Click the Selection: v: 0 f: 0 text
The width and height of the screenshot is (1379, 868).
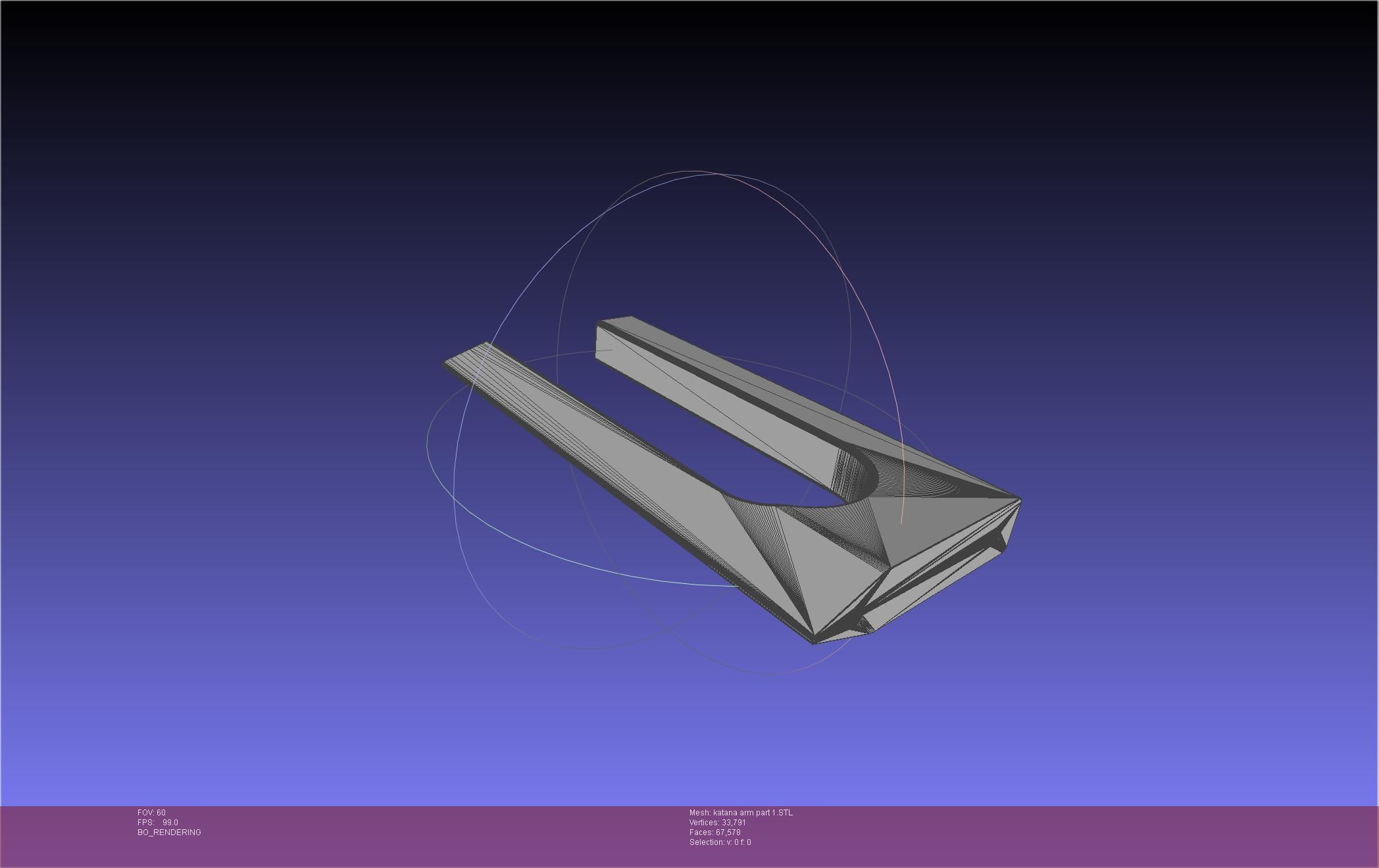pos(720,842)
